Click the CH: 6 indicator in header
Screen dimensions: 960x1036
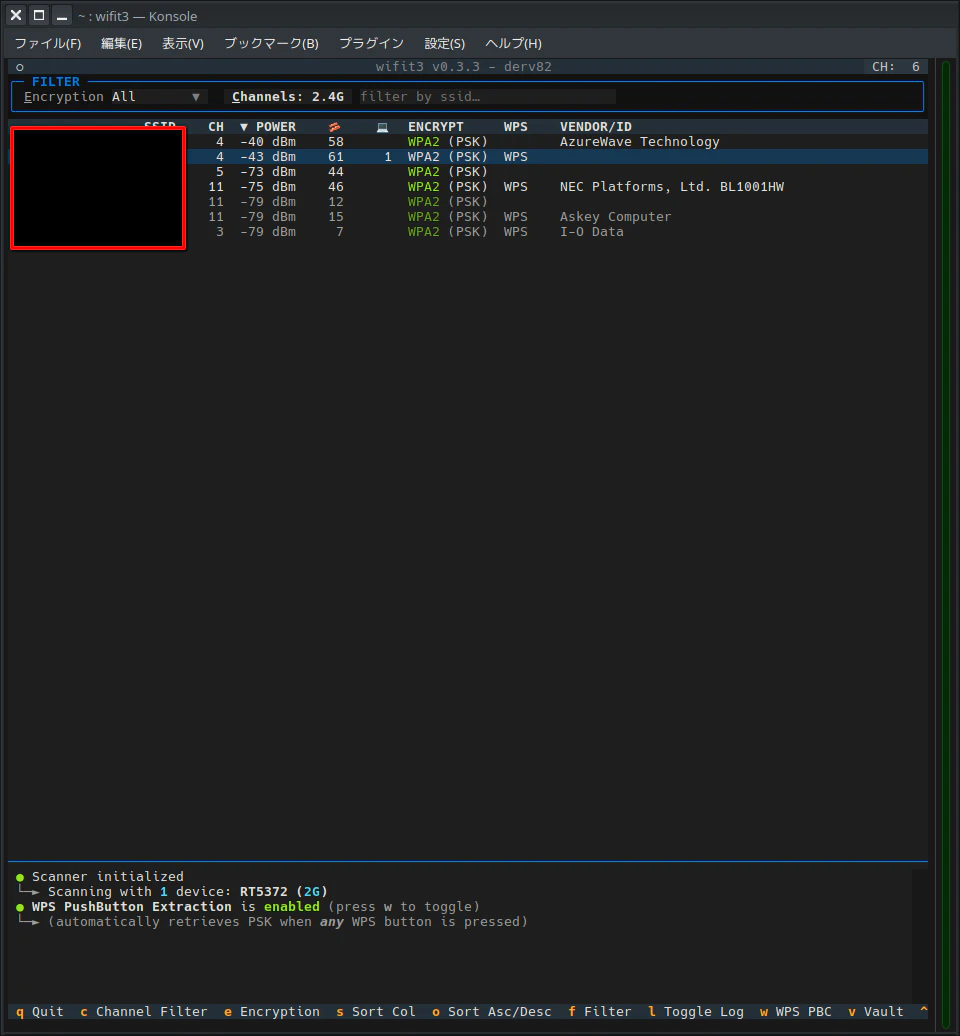pos(896,67)
